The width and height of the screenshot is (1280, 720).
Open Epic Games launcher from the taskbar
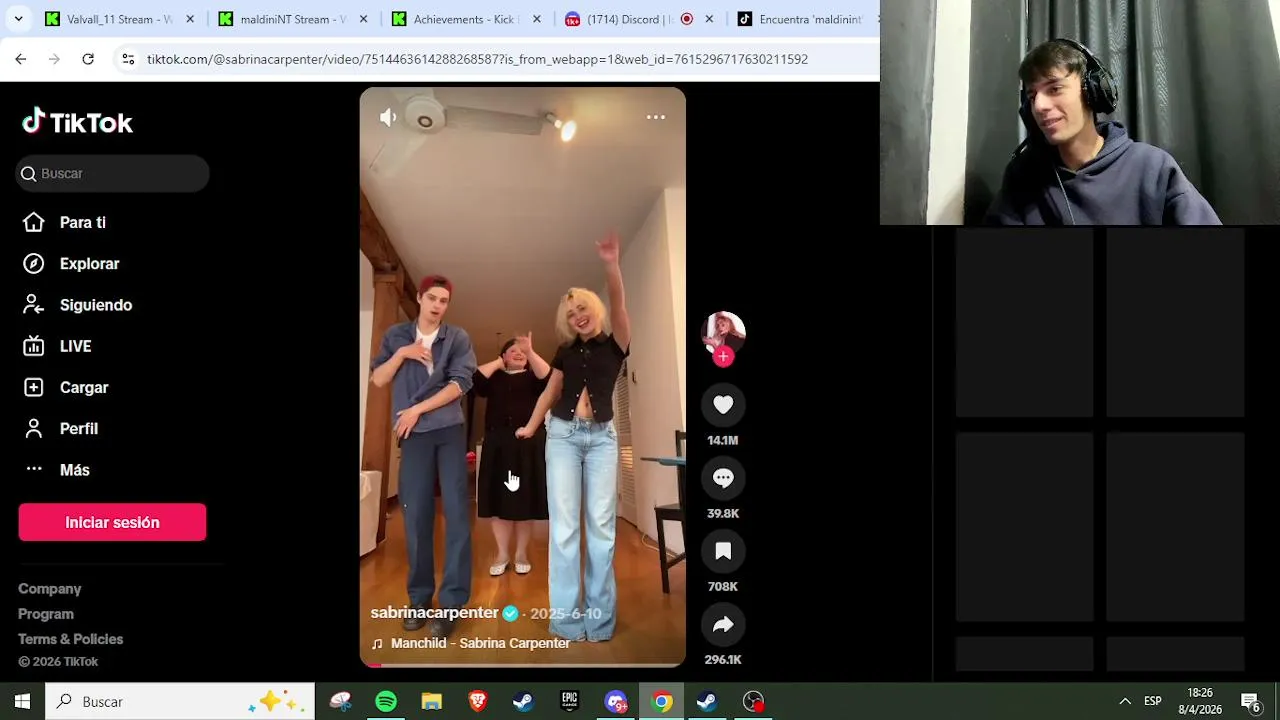coord(569,702)
